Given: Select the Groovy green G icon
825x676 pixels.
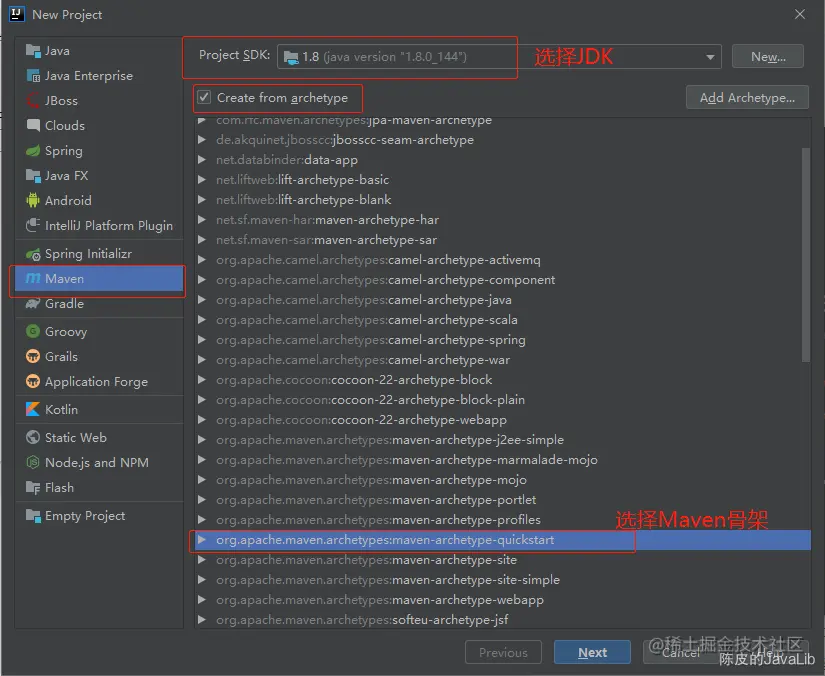Looking at the screenshot, I should [33, 331].
